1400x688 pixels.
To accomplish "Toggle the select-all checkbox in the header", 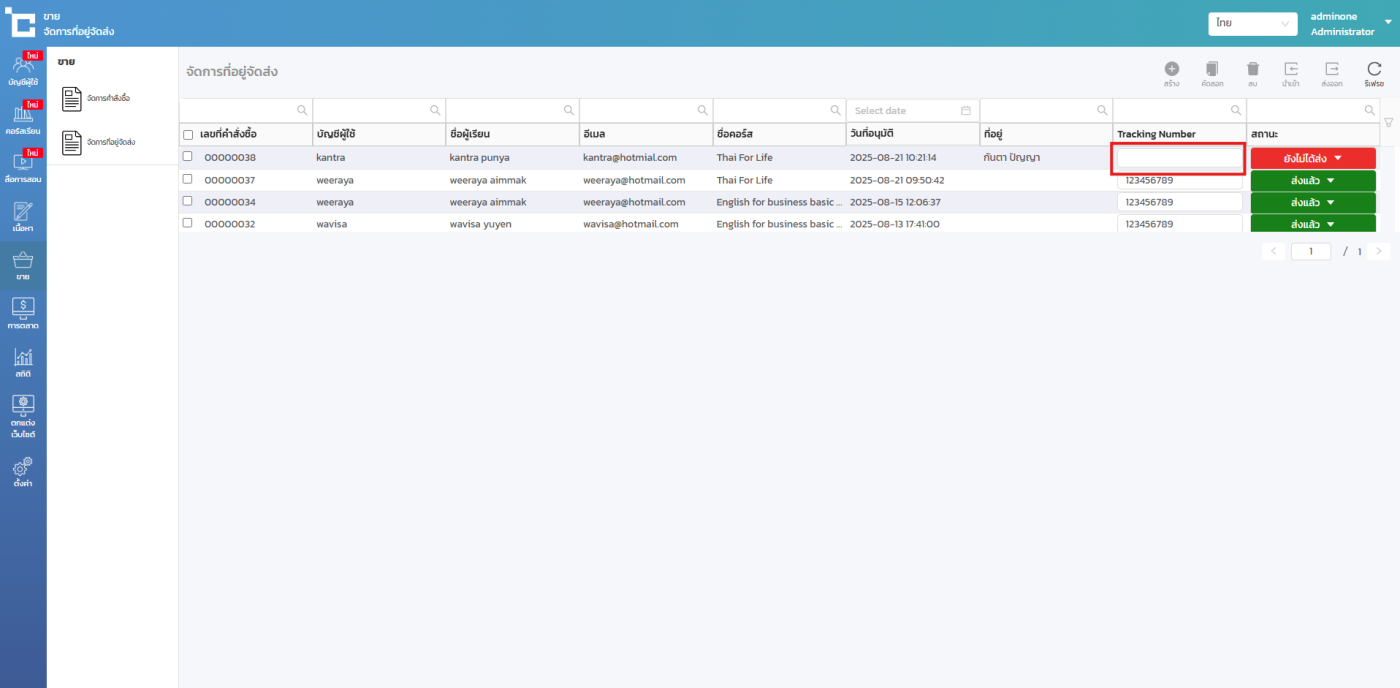I will [188, 134].
